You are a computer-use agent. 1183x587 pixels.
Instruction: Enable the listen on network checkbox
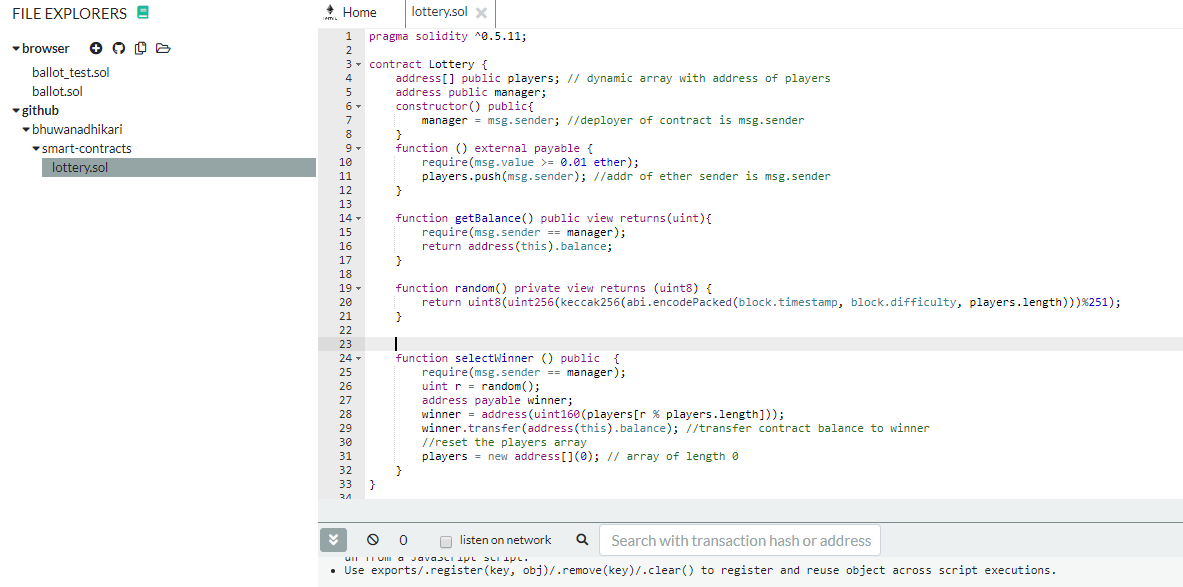[x=445, y=541]
